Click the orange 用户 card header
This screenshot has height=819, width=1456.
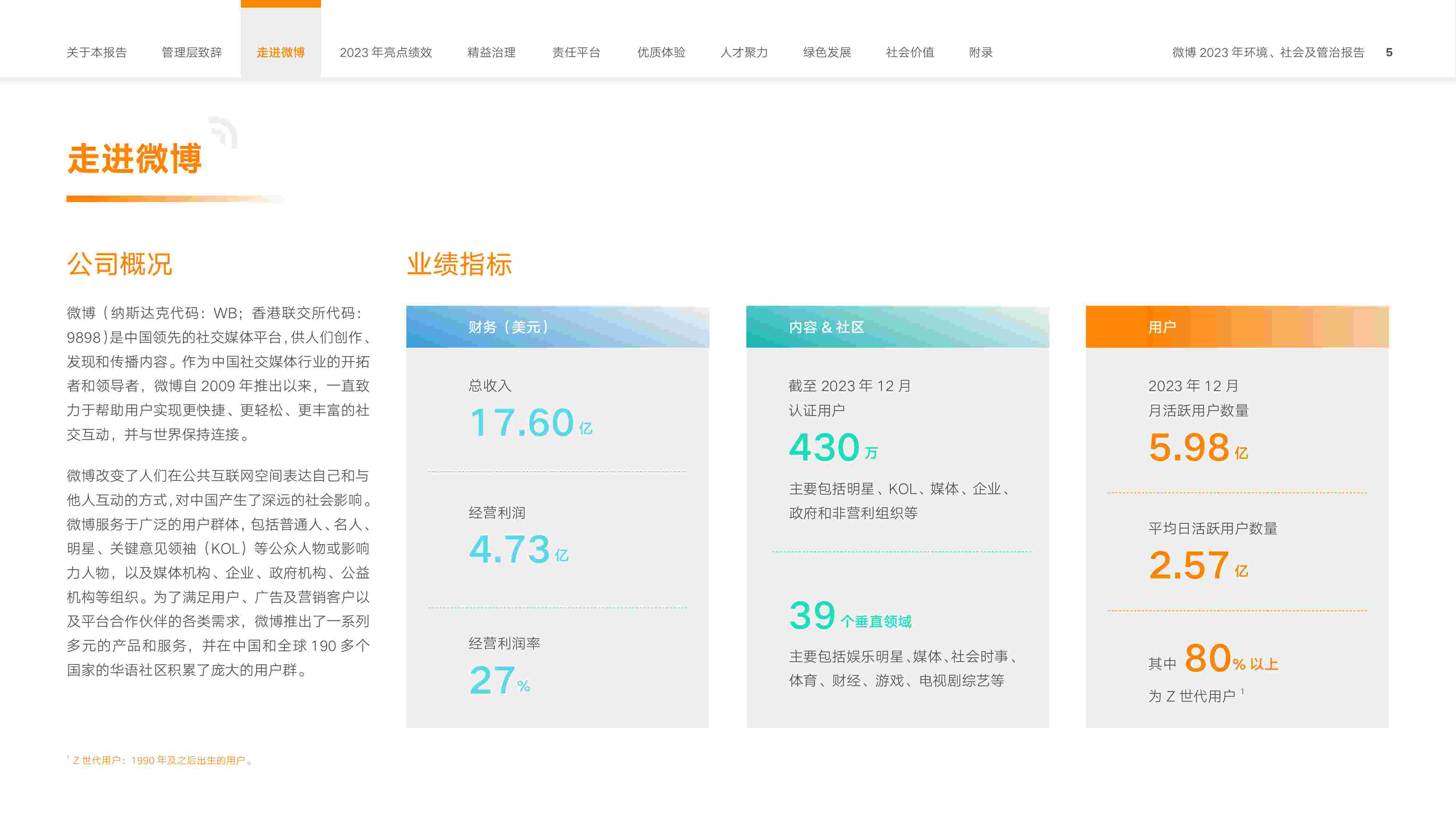pyautogui.click(x=1237, y=327)
